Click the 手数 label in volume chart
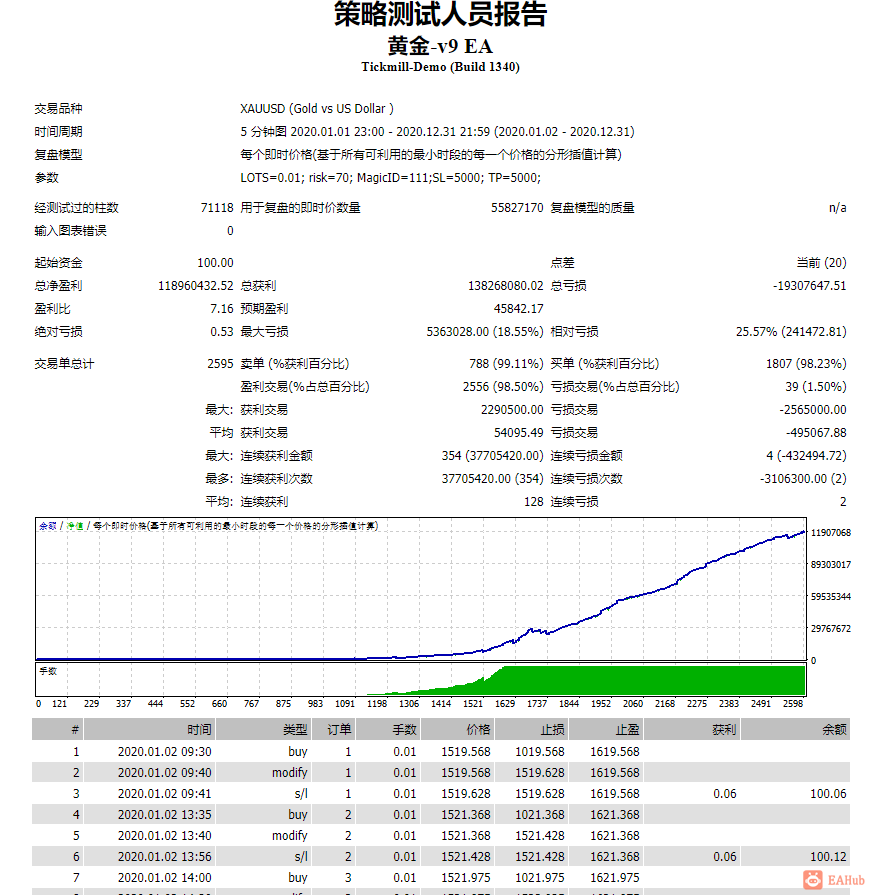The image size is (874, 895). tap(48, 671)
